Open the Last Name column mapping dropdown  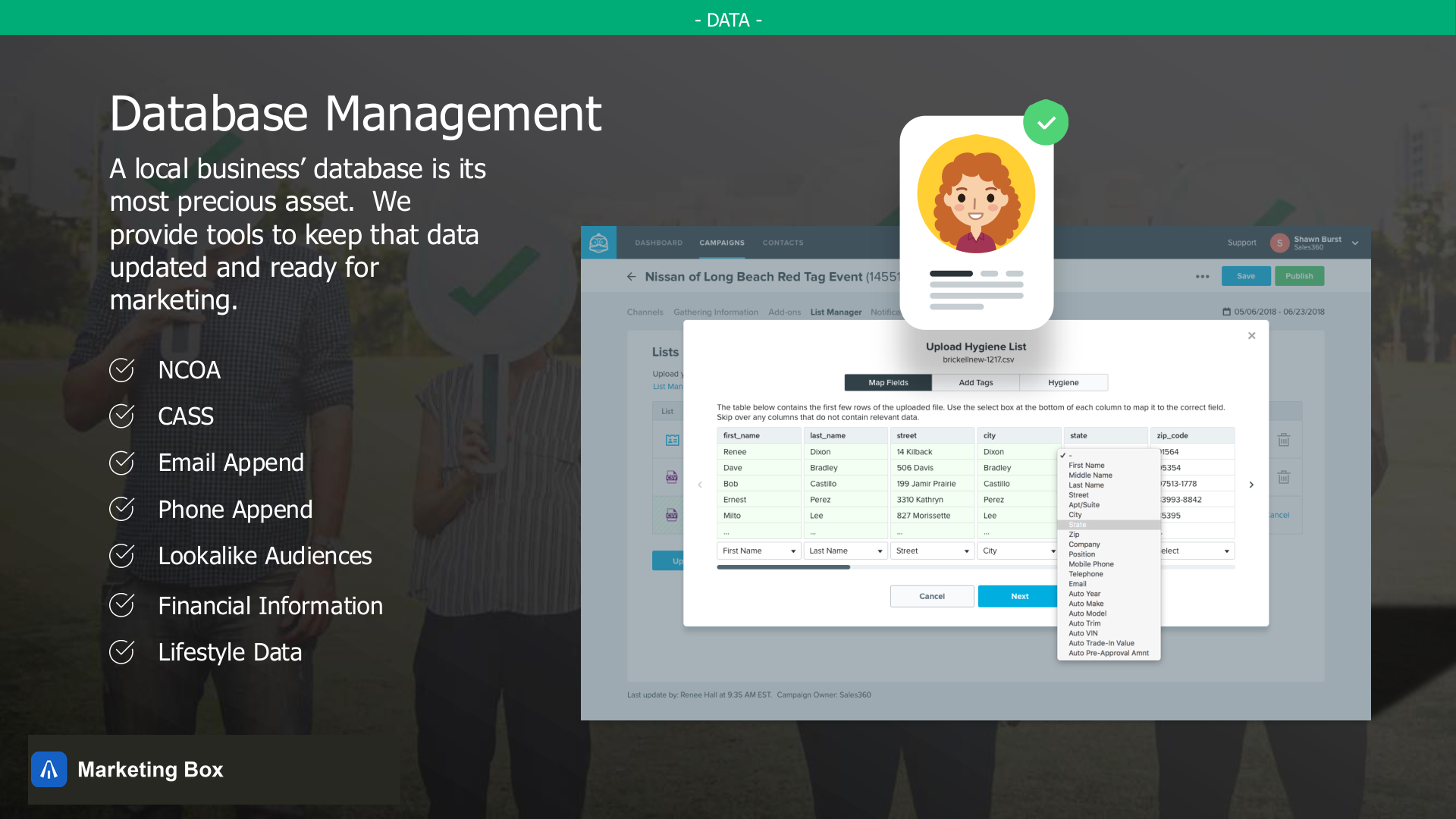coord(845,551)
